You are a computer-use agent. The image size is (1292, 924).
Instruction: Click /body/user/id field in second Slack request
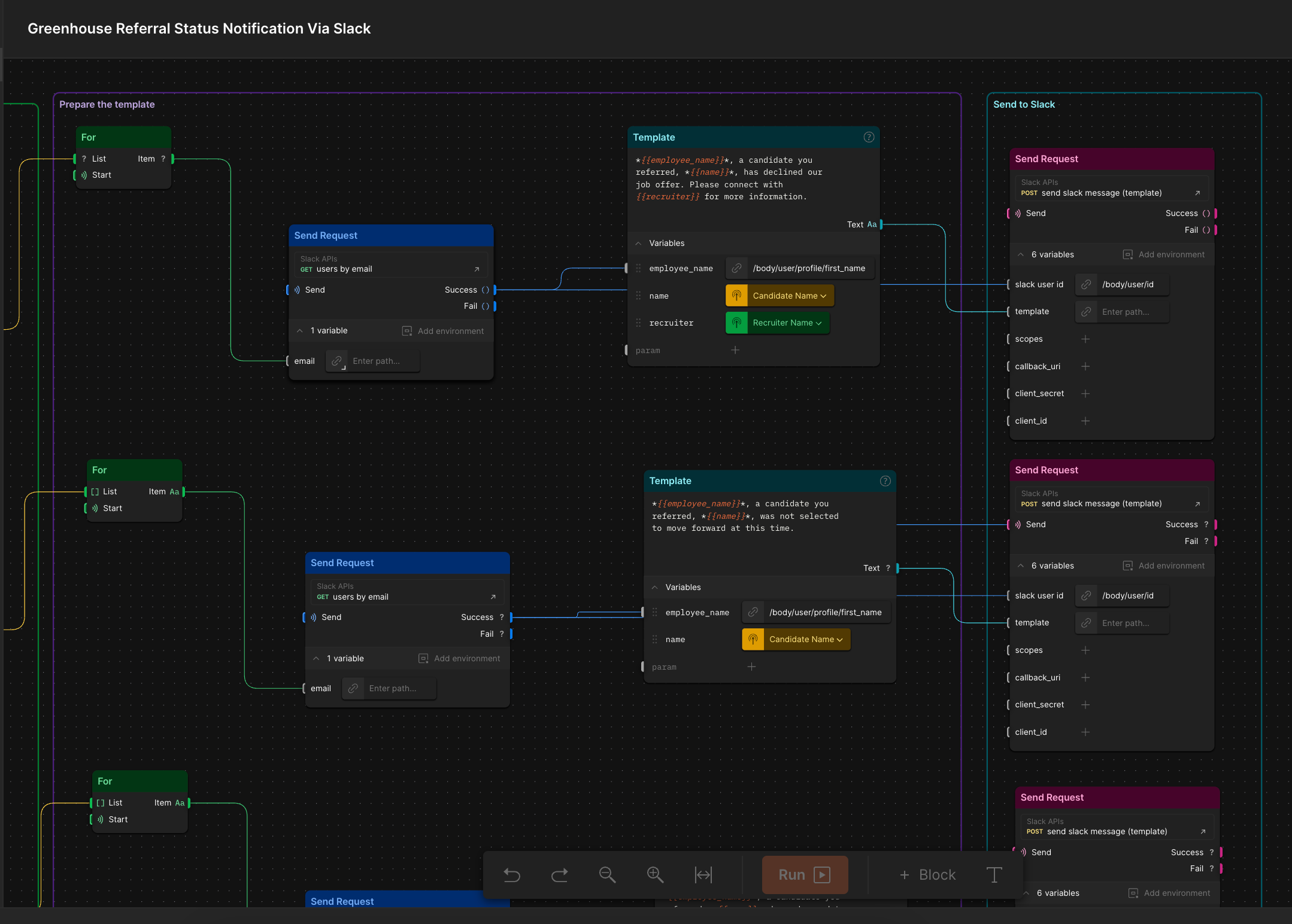[1133, 595]
